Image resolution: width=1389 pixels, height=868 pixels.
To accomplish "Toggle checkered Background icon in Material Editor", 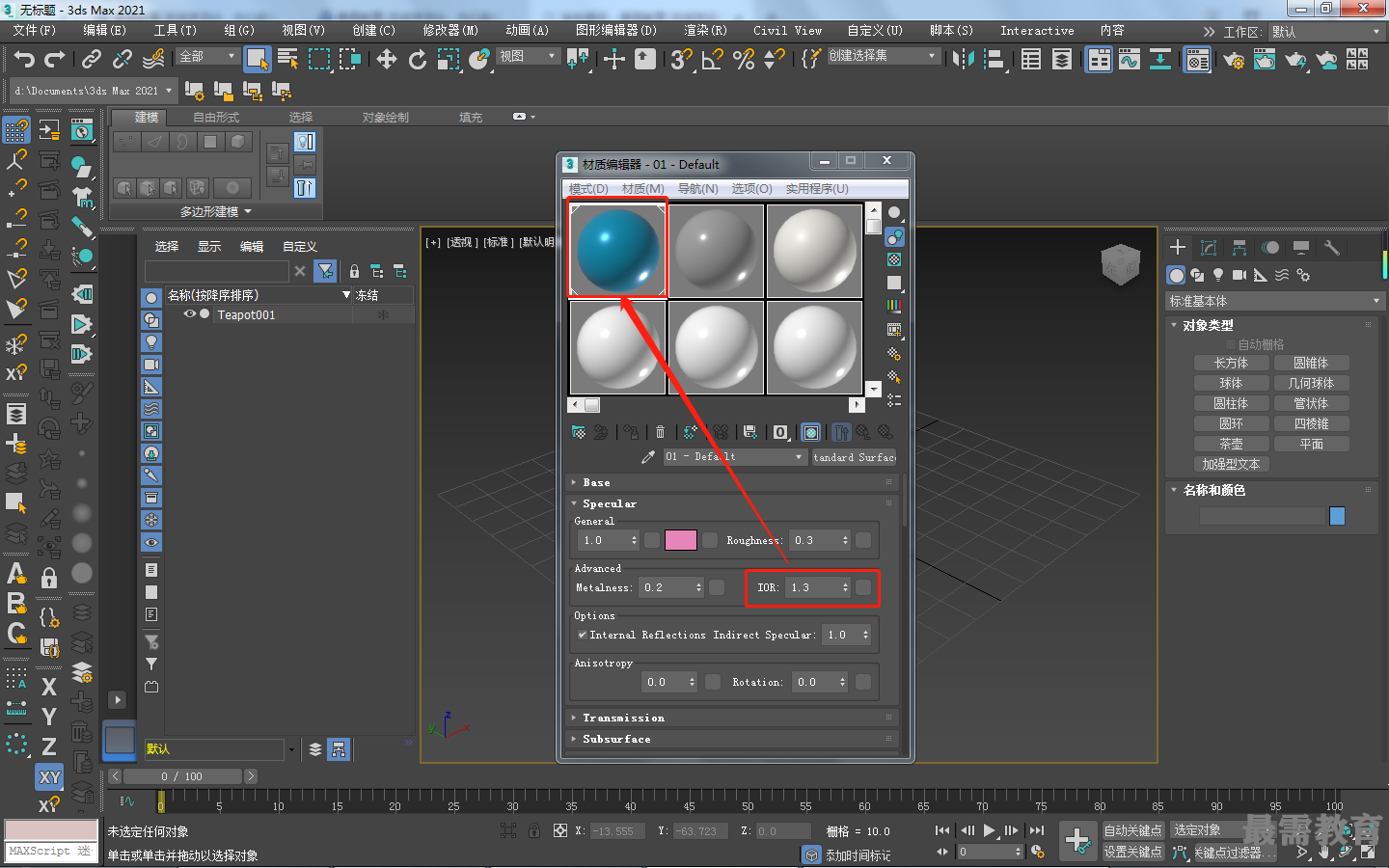I will [894, 259].
